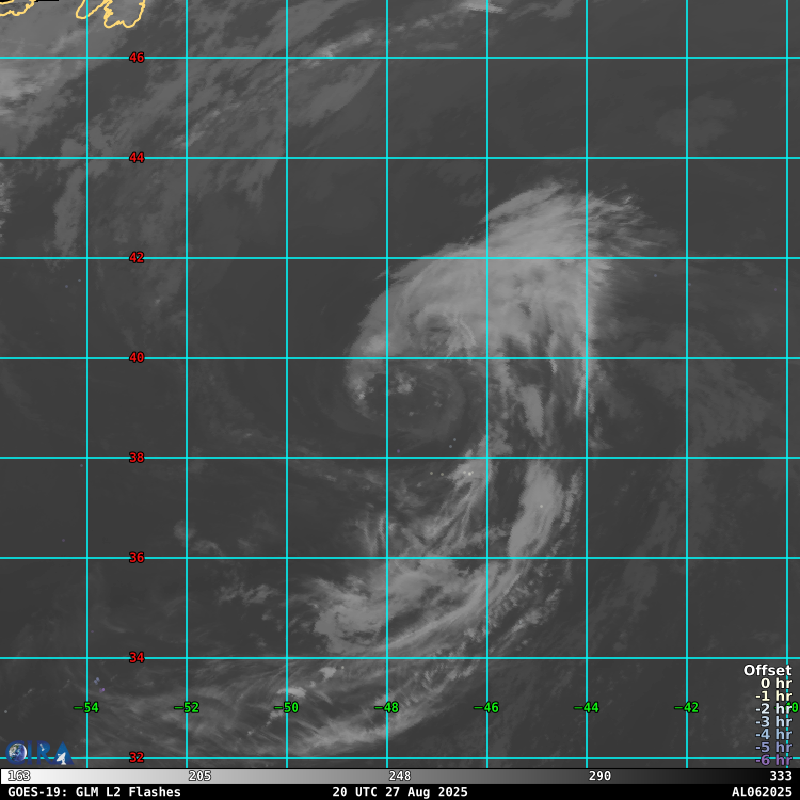Click the -1 hr offset legend label
The width and height of the screenshot is (800, 800).
pyautogui.click(x=773, y=697)
